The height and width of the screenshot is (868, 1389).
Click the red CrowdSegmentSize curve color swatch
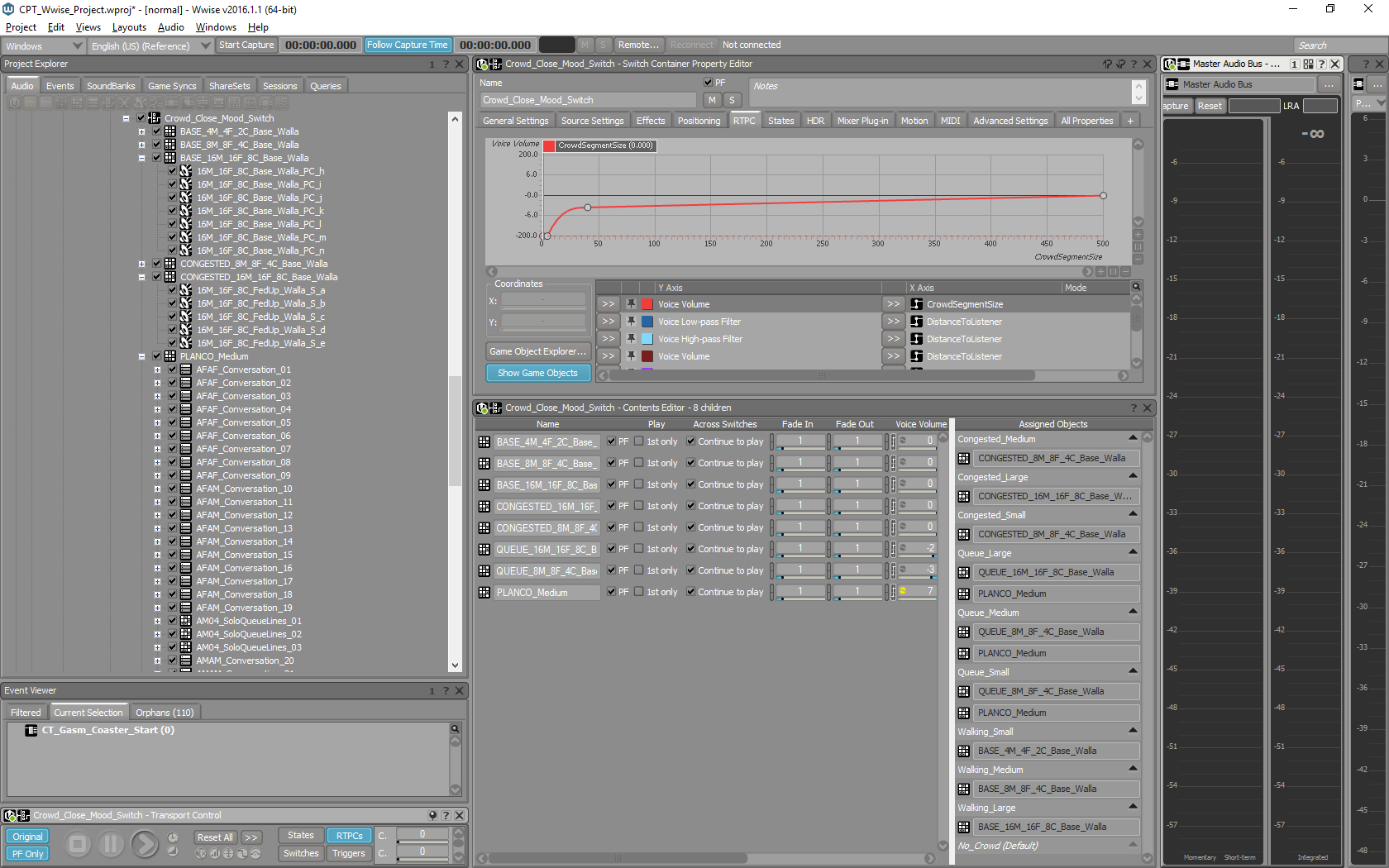click(549, 145)
